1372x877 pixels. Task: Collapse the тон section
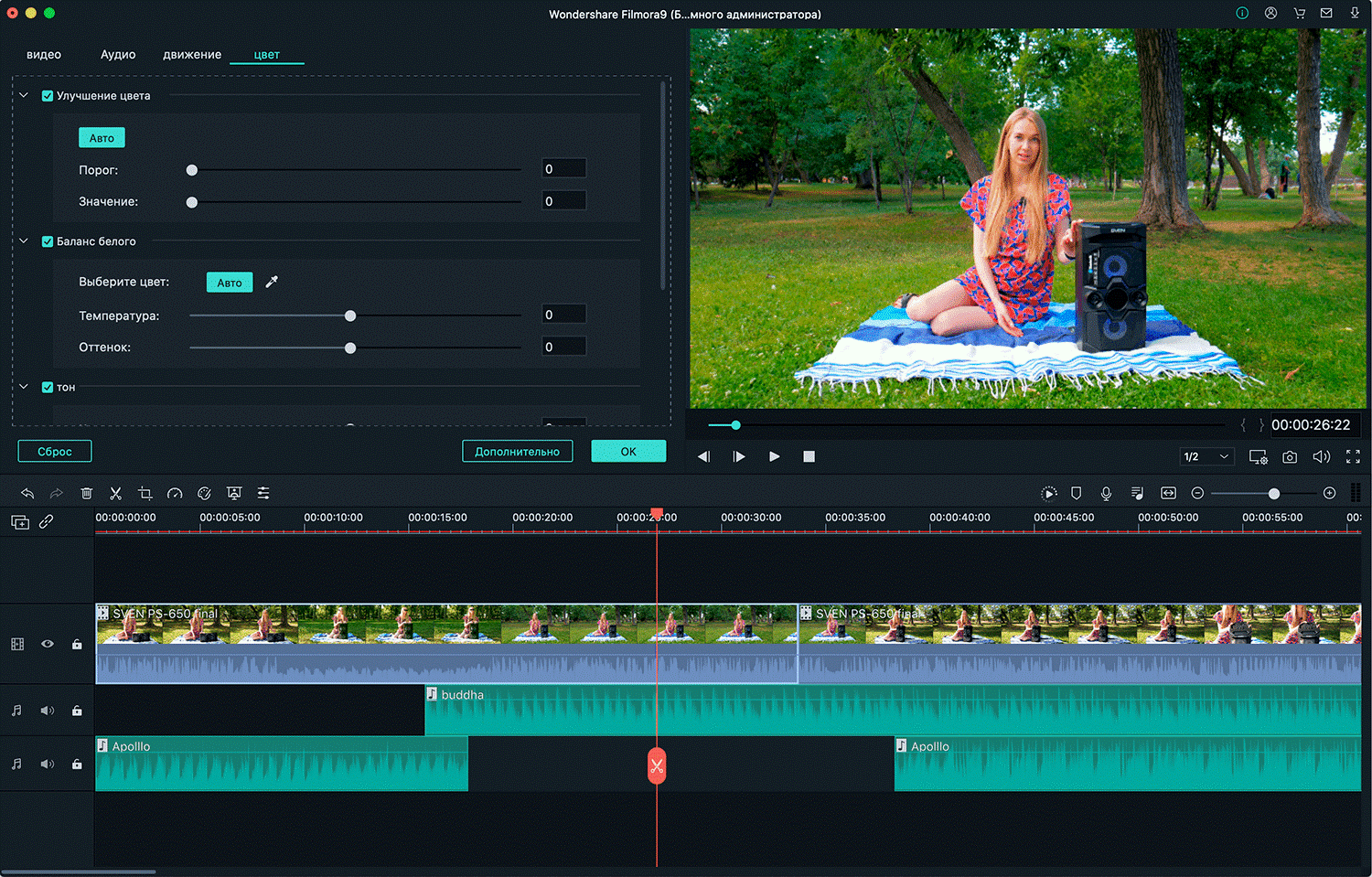(x=24, y=387)
